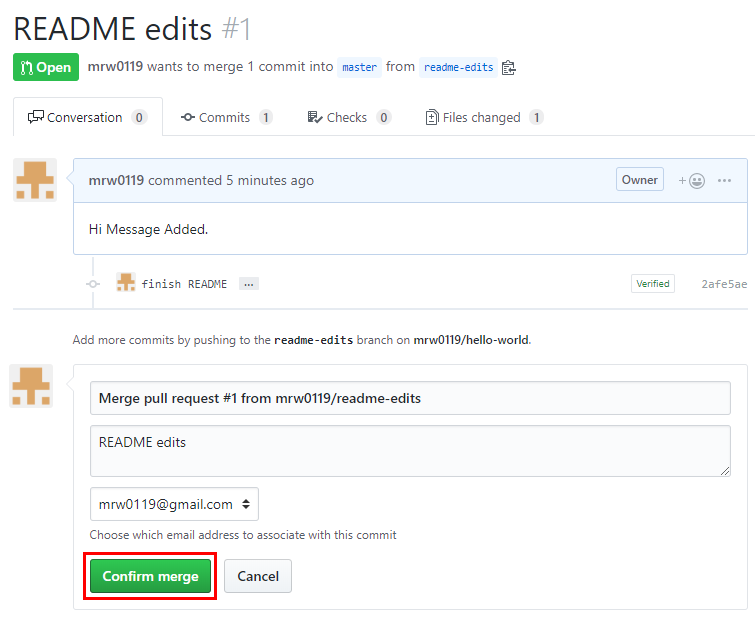
Task: Open the Conversation tab
Action: (88, 117)
